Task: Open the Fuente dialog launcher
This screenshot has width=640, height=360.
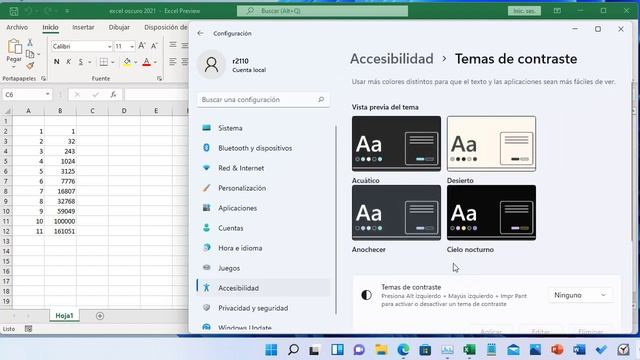Action: [159, 78]
